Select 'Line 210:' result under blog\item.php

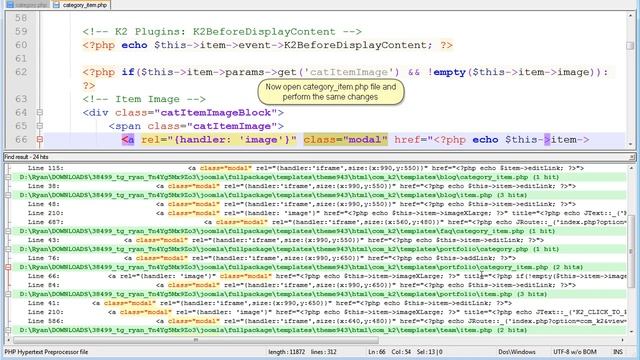[x=327, y=213]
